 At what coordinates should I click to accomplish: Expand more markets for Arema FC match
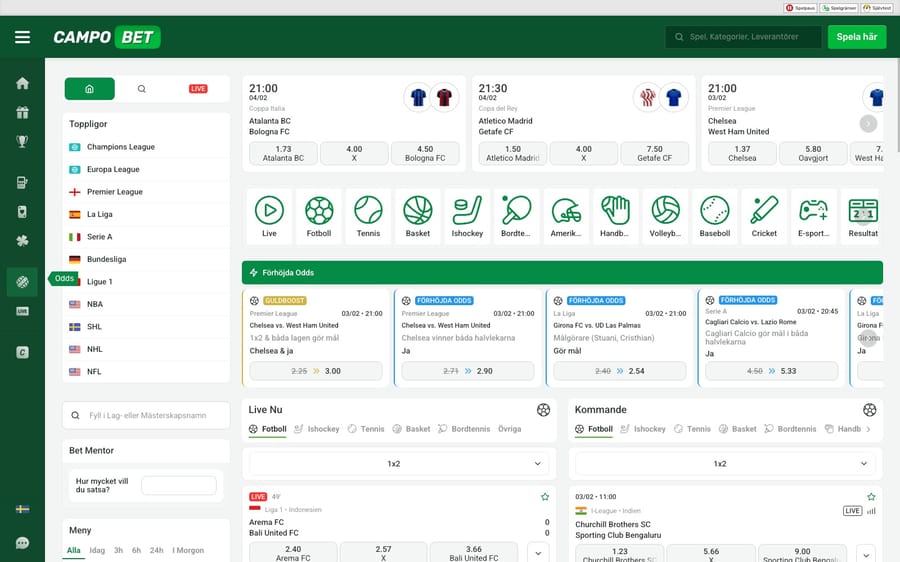pyautogui.click(x=538, y=553)
